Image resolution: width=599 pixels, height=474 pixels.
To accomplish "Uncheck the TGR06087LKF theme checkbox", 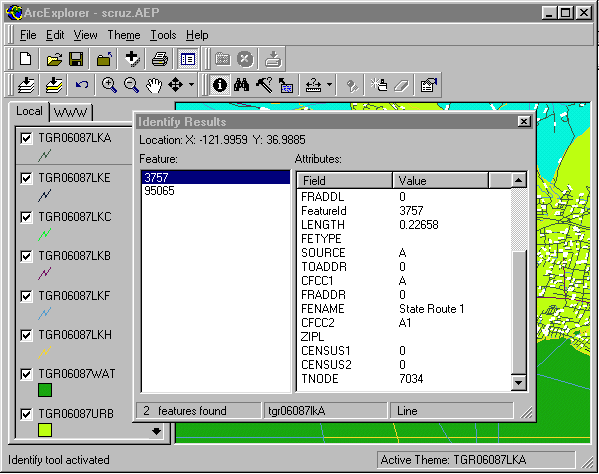I will pyautogui.click(x=26, y=296).
